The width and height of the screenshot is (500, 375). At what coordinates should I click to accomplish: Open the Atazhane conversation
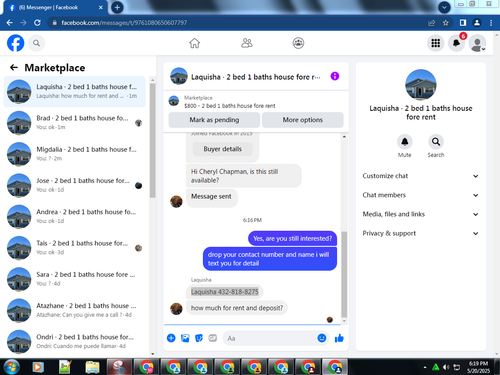point(75,311)
